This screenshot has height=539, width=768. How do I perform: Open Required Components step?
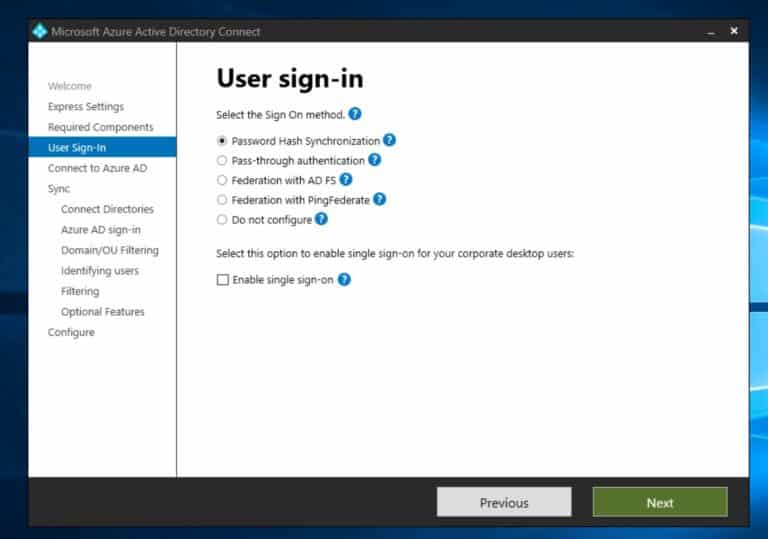tap(100, 127)
